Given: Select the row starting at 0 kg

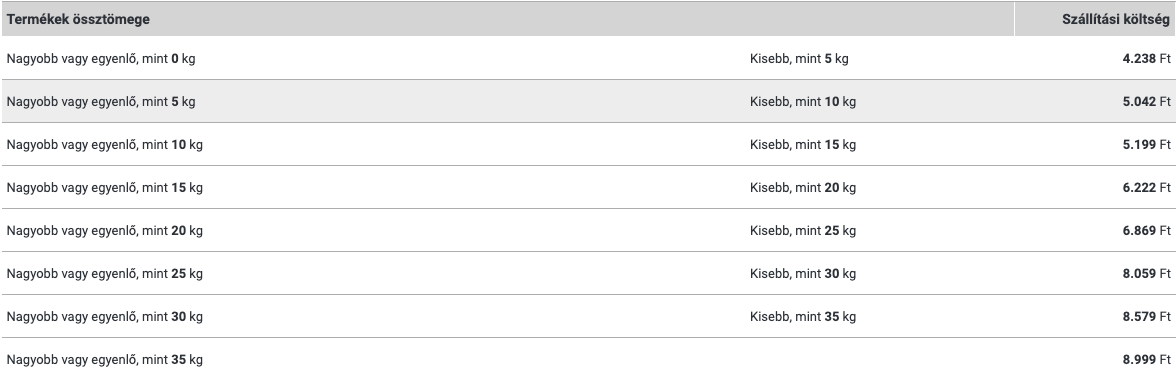Looking at the screenshot, I should tap(588, 58).
